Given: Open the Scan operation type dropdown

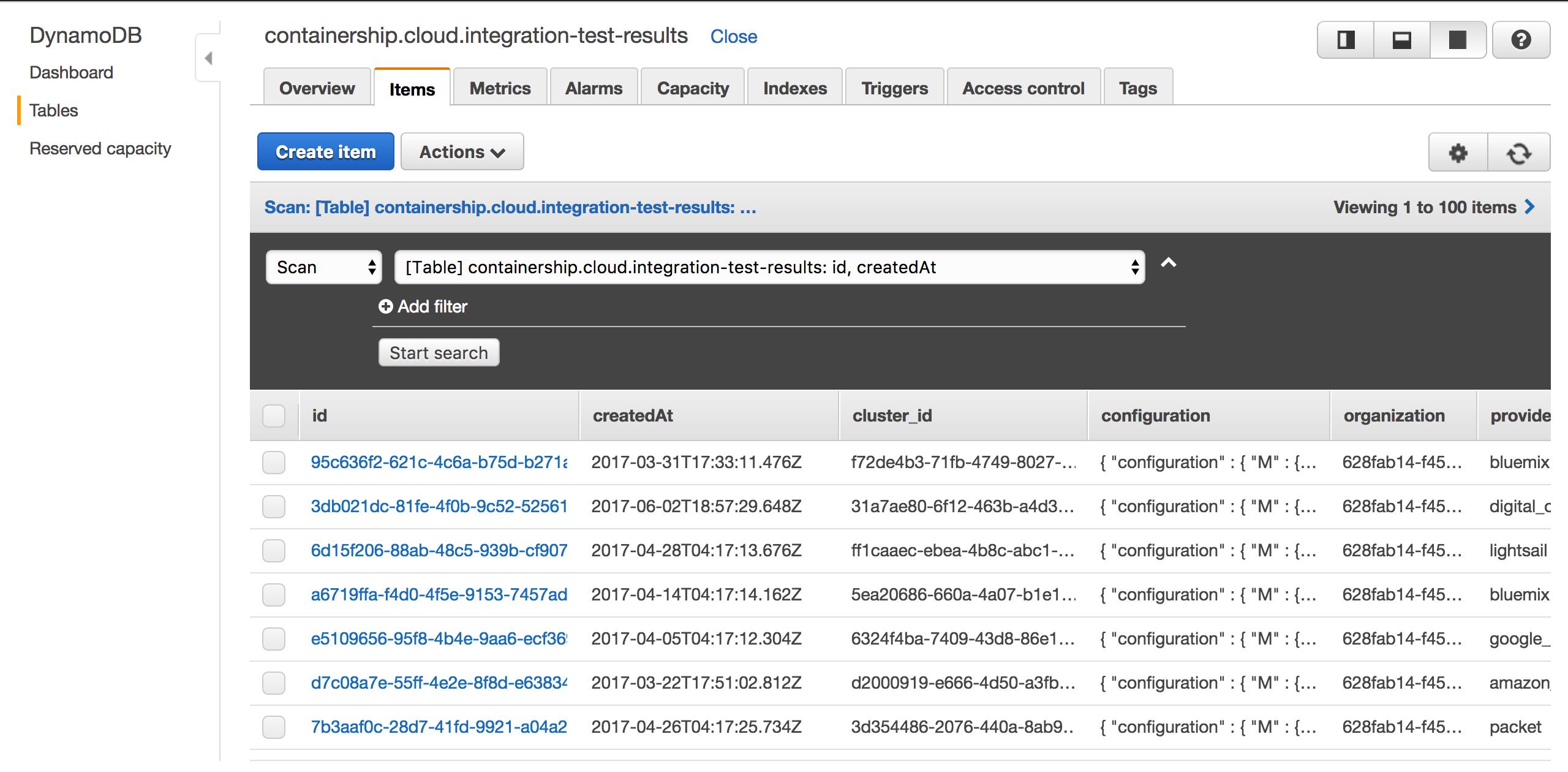Looking at the screenshot, I should (x=324, y=267).
